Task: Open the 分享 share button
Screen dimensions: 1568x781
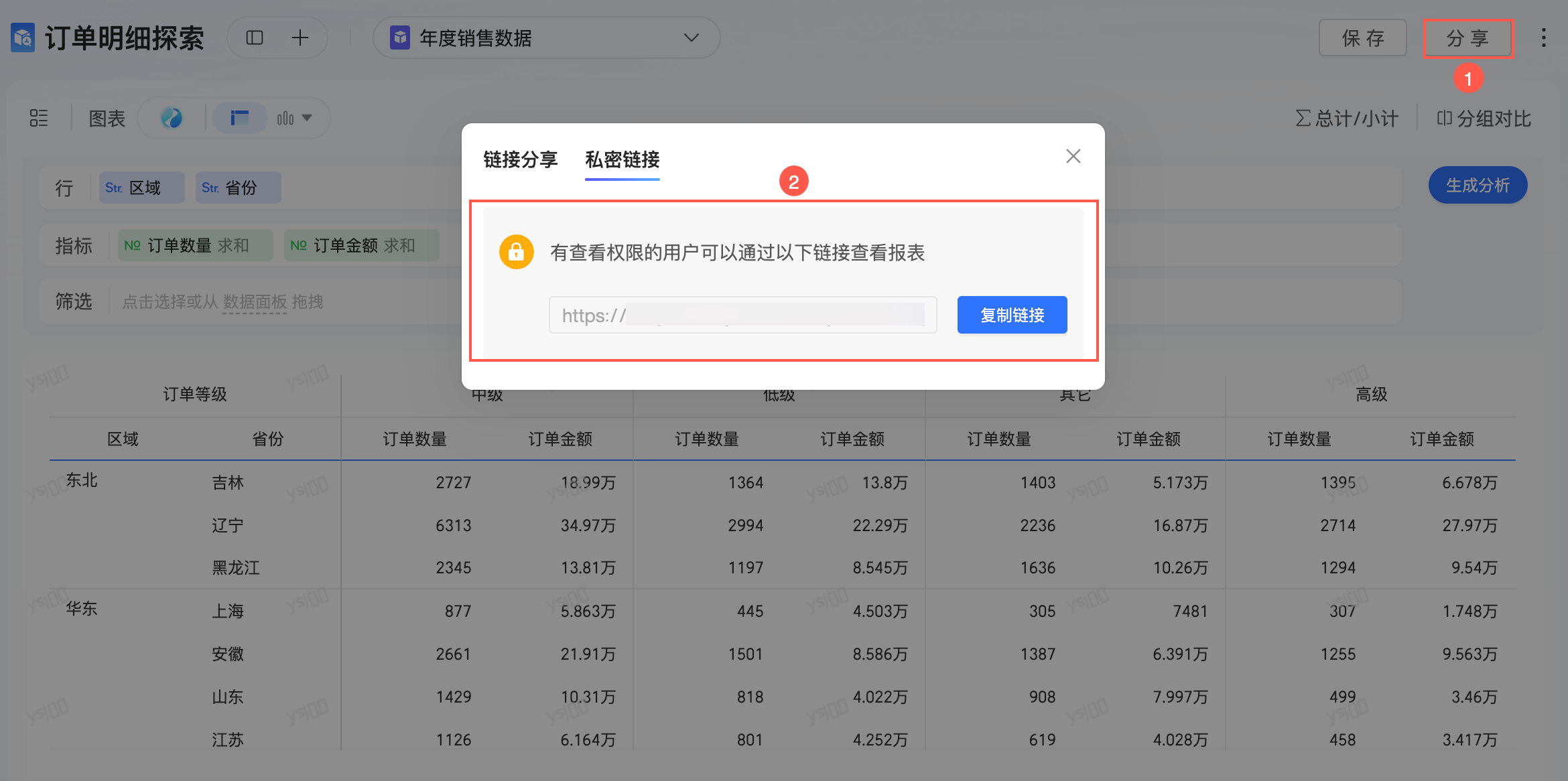Action: click(1468, 38)
